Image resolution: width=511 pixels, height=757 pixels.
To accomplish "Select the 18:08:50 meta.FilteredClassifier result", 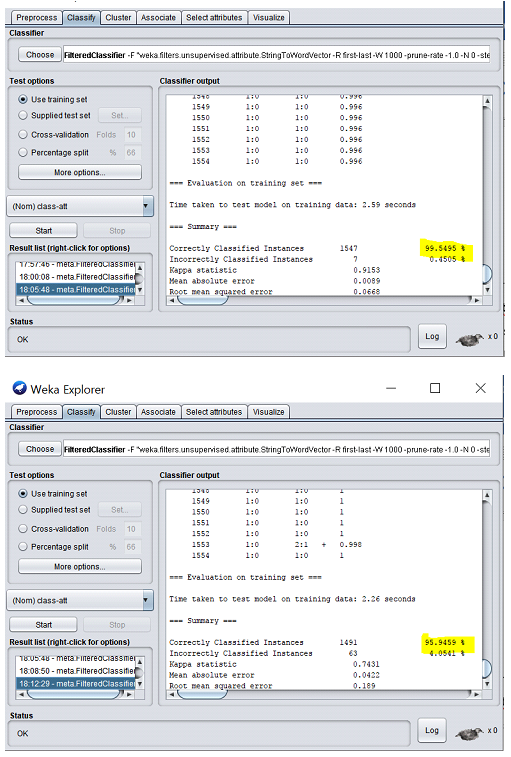I will 77,671.
